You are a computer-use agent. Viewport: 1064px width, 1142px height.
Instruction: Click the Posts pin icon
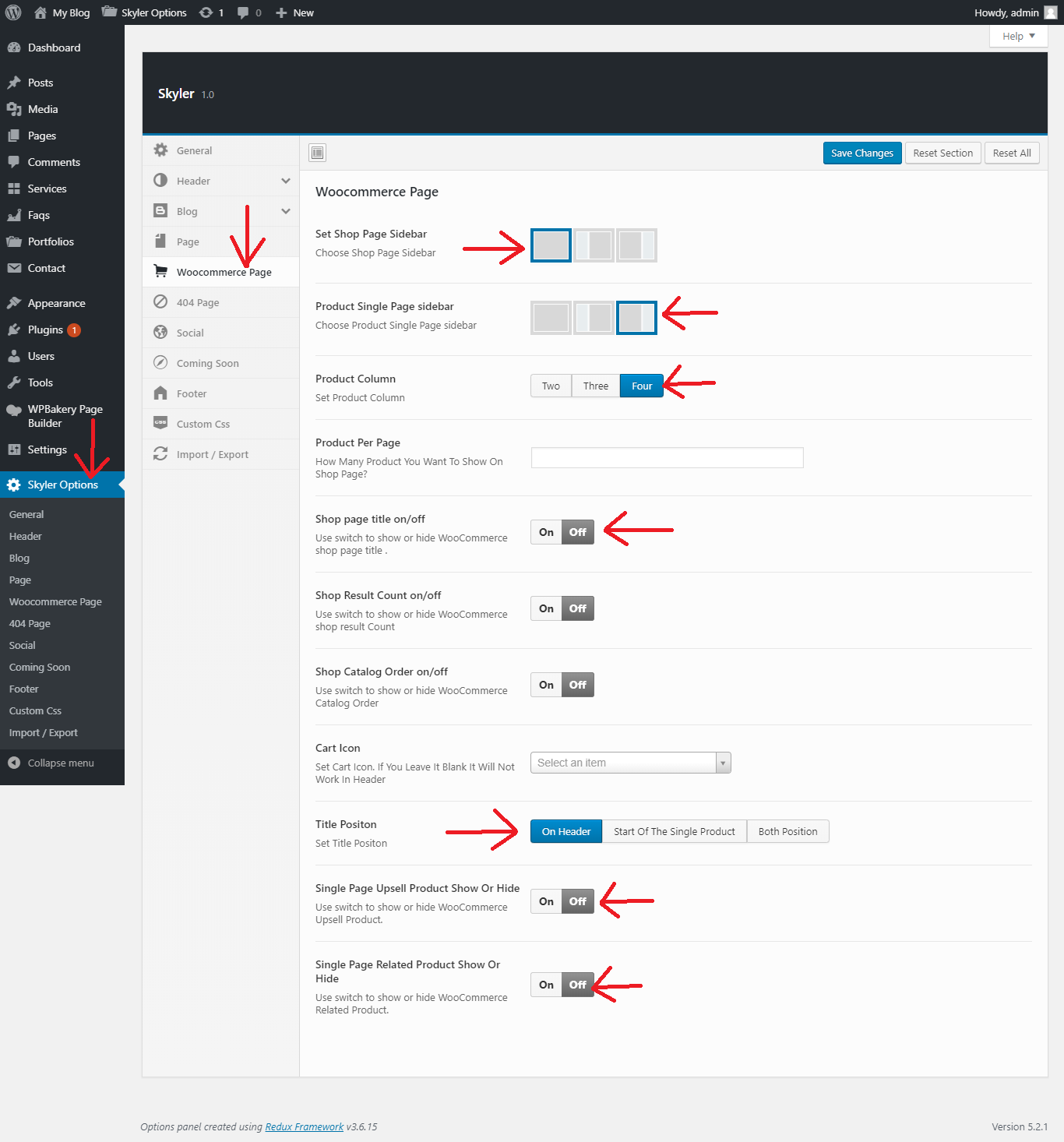[x=13, y=83]
